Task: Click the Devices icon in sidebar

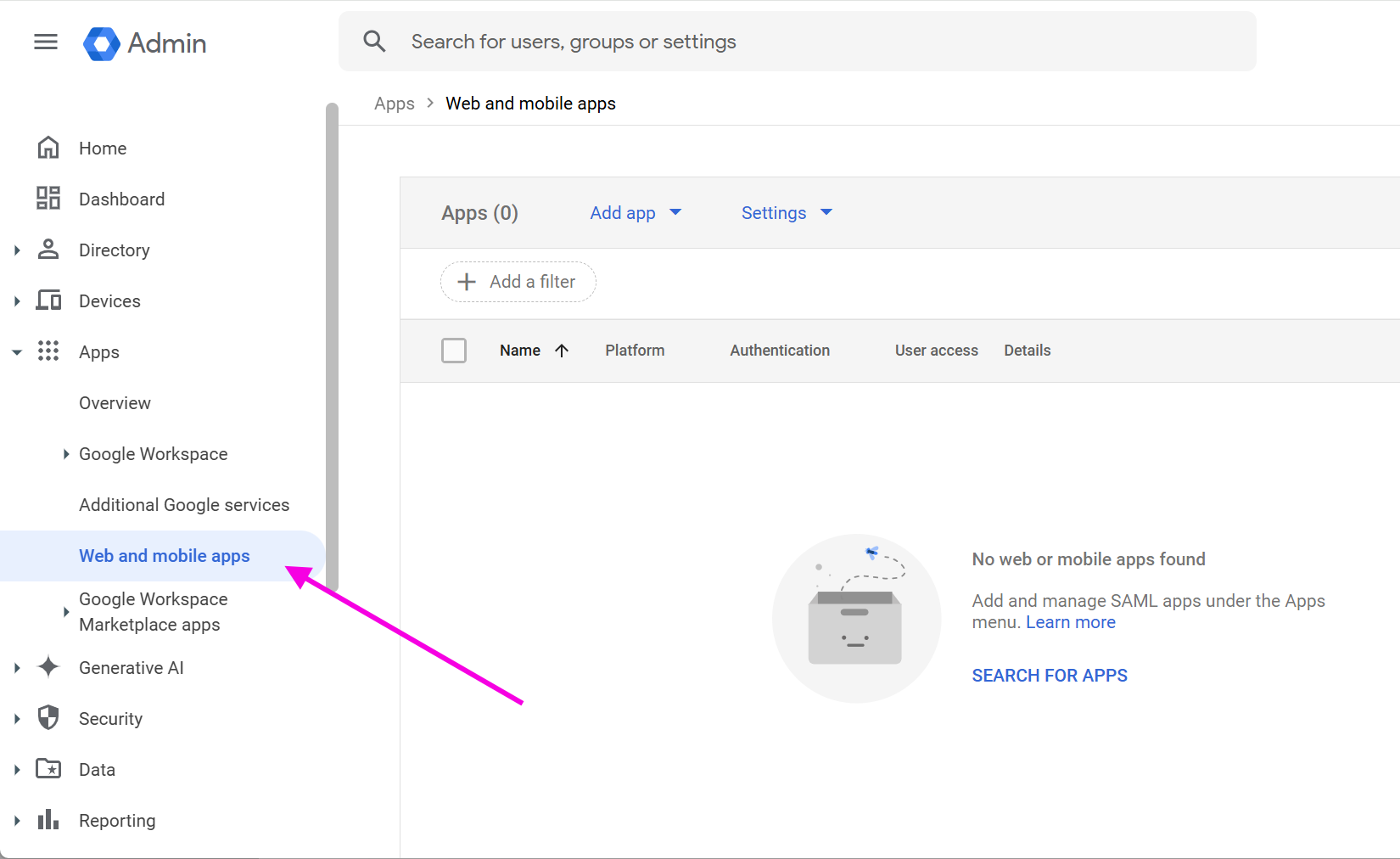Action: (x=48, y=300)
